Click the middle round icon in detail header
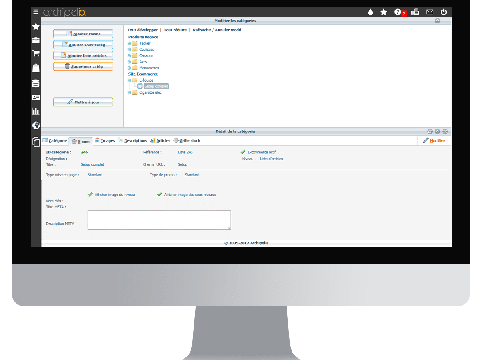This screenshot has width=480, height=360. pos(437,131)
